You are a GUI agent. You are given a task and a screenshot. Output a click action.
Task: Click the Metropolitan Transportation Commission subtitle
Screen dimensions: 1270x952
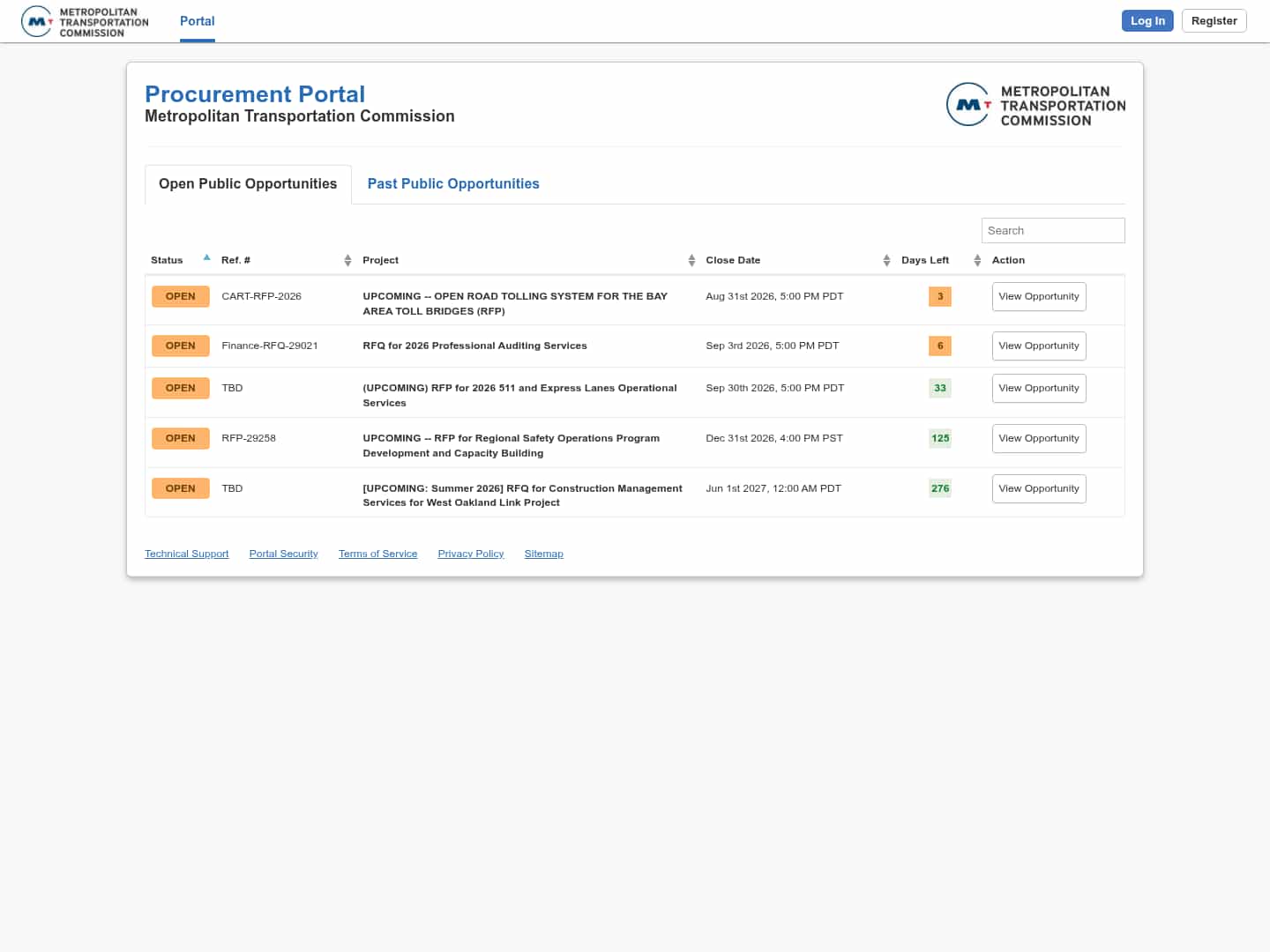click(300, 116)
